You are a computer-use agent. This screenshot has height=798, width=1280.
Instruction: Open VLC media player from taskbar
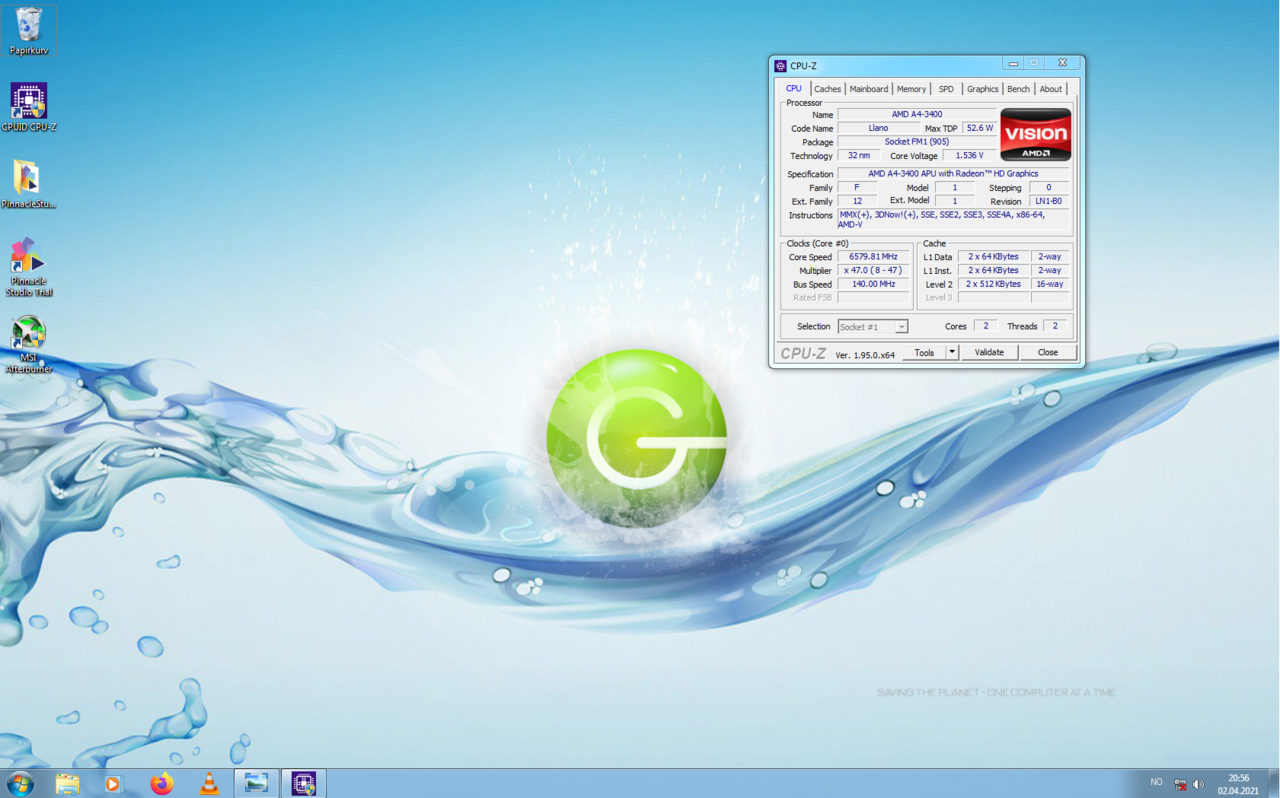[209, 783]
